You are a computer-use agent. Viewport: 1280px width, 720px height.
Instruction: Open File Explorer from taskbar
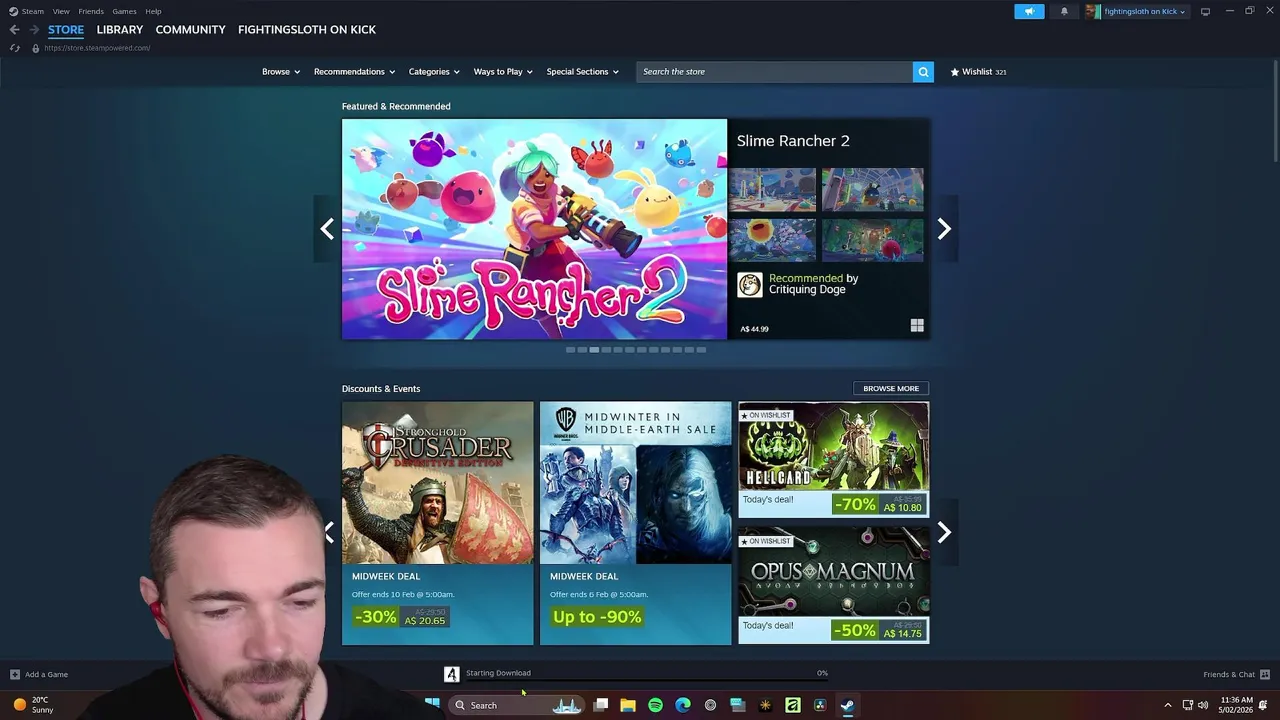pos(628,705)
